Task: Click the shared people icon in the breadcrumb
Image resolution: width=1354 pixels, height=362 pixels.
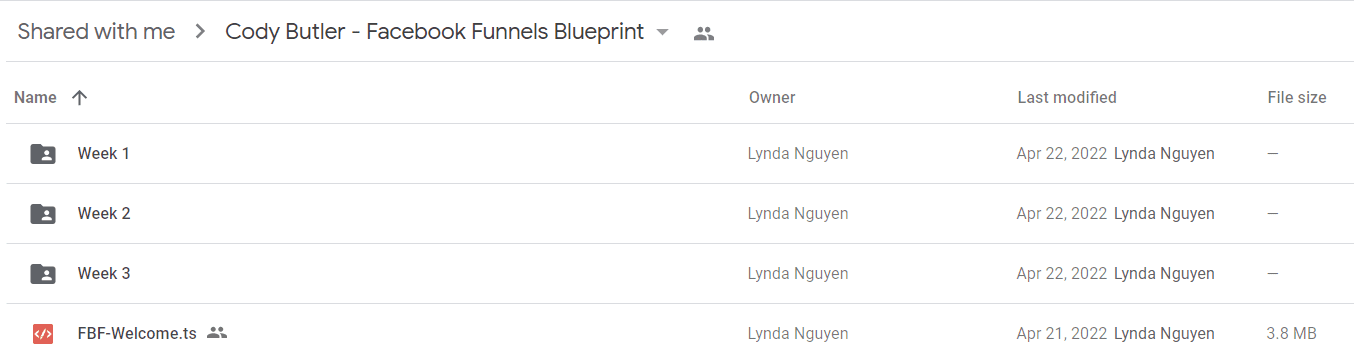Action: coord(704,33)
